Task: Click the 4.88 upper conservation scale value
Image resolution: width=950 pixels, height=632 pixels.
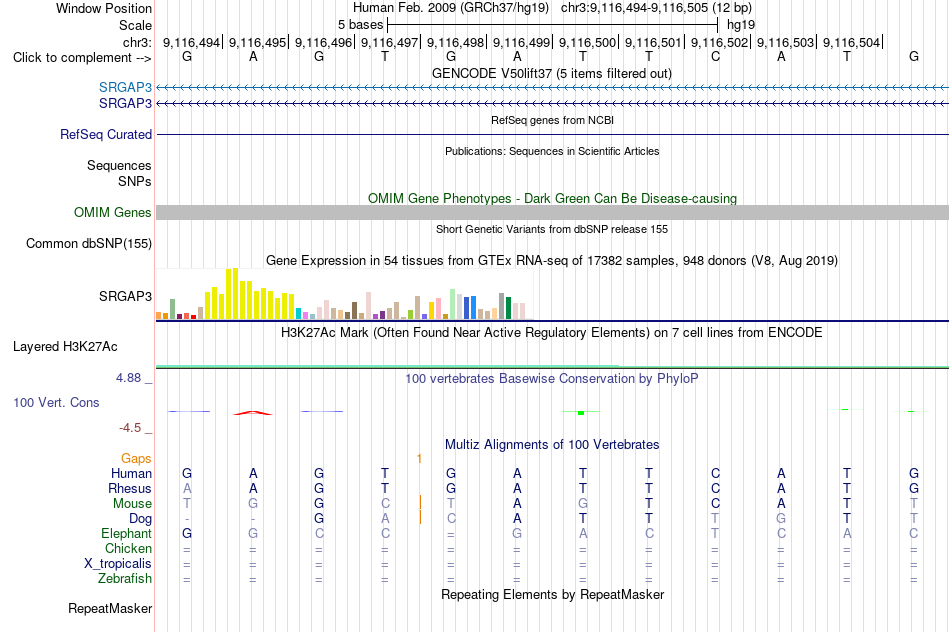Action: (128, 378)
